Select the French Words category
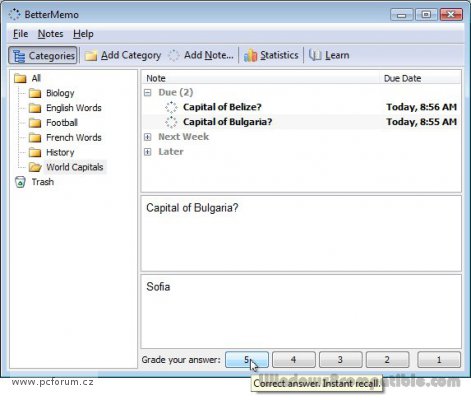The width and height of the screenshot is (471, 400). (x=74, y=137)
